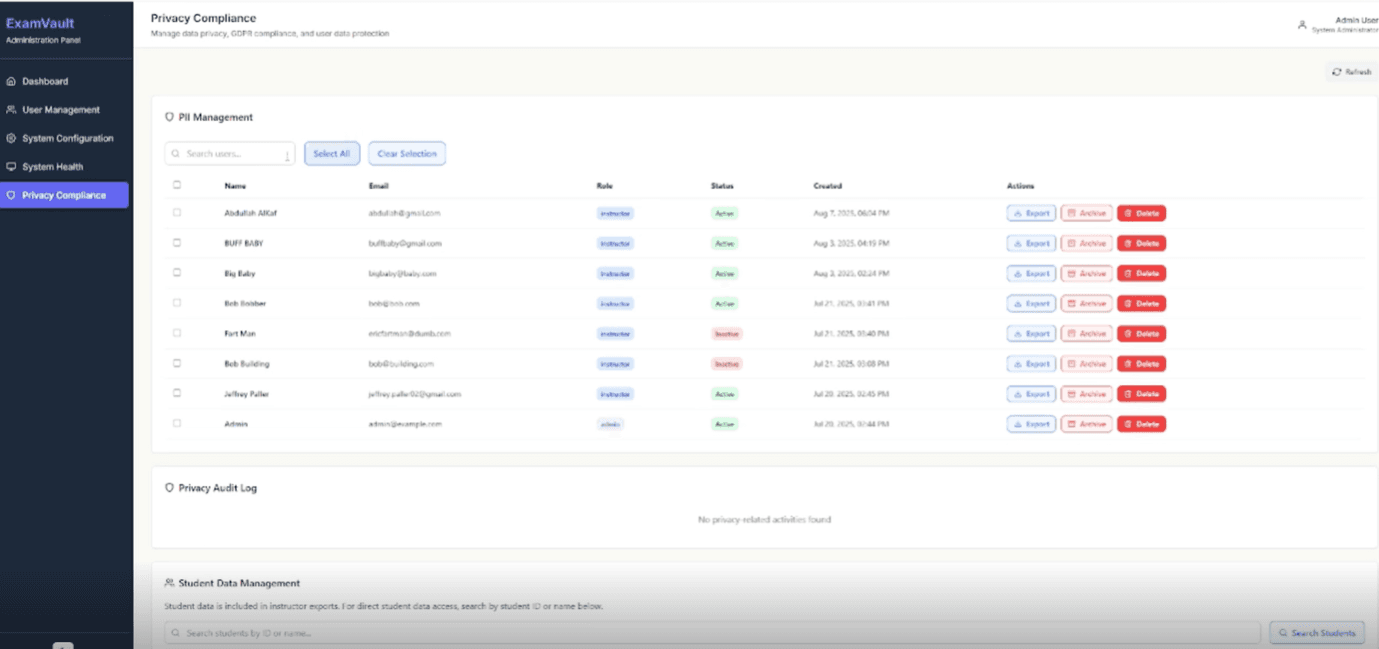The height and width of the screenshot is (649, 1379).
Task: Archive the Fart Man user
Action: click(x=1086, y=334)
